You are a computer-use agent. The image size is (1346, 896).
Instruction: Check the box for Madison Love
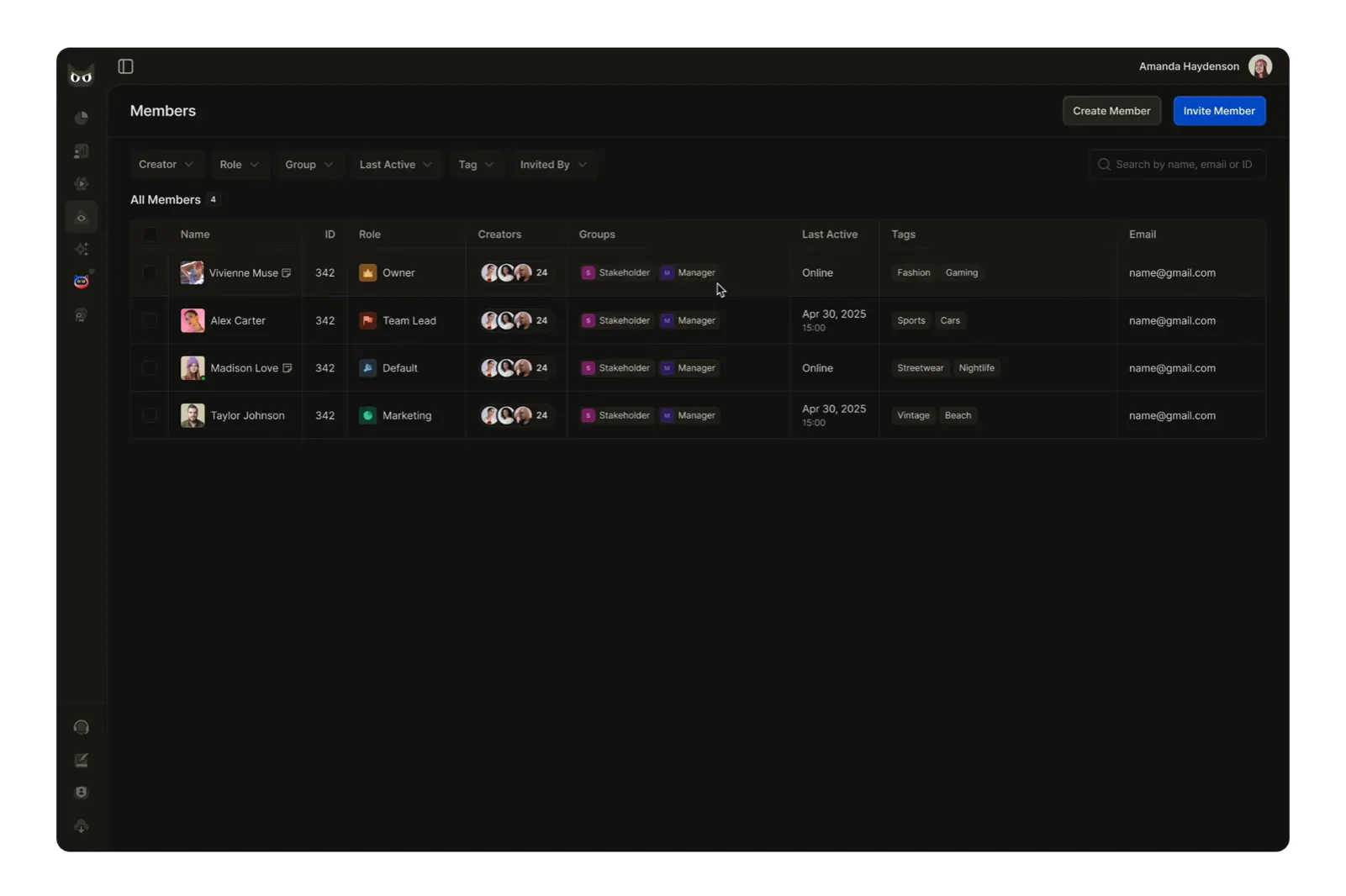[x=150, y=368]
